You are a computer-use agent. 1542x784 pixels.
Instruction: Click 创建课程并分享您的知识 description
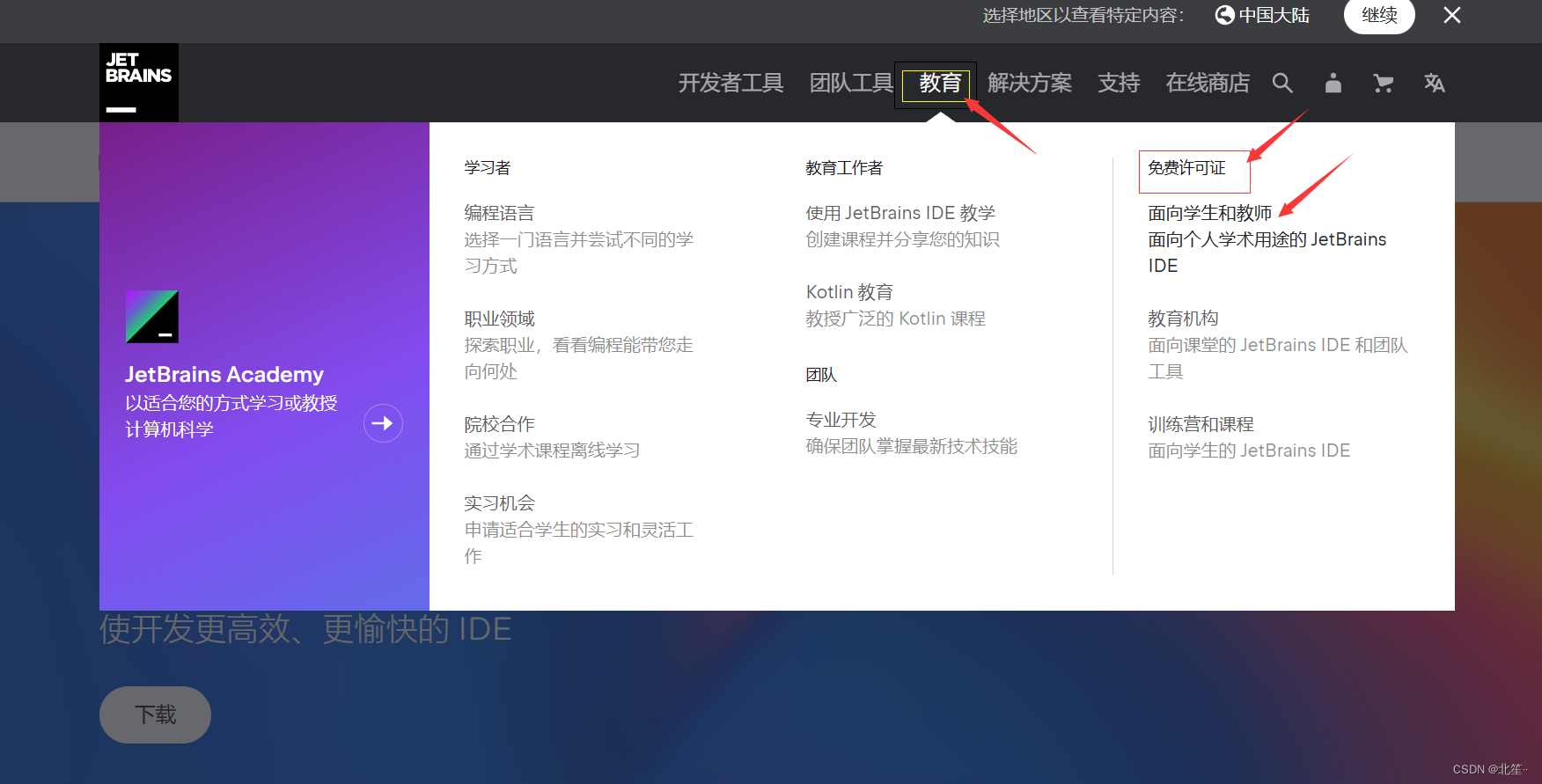(902, 239)
